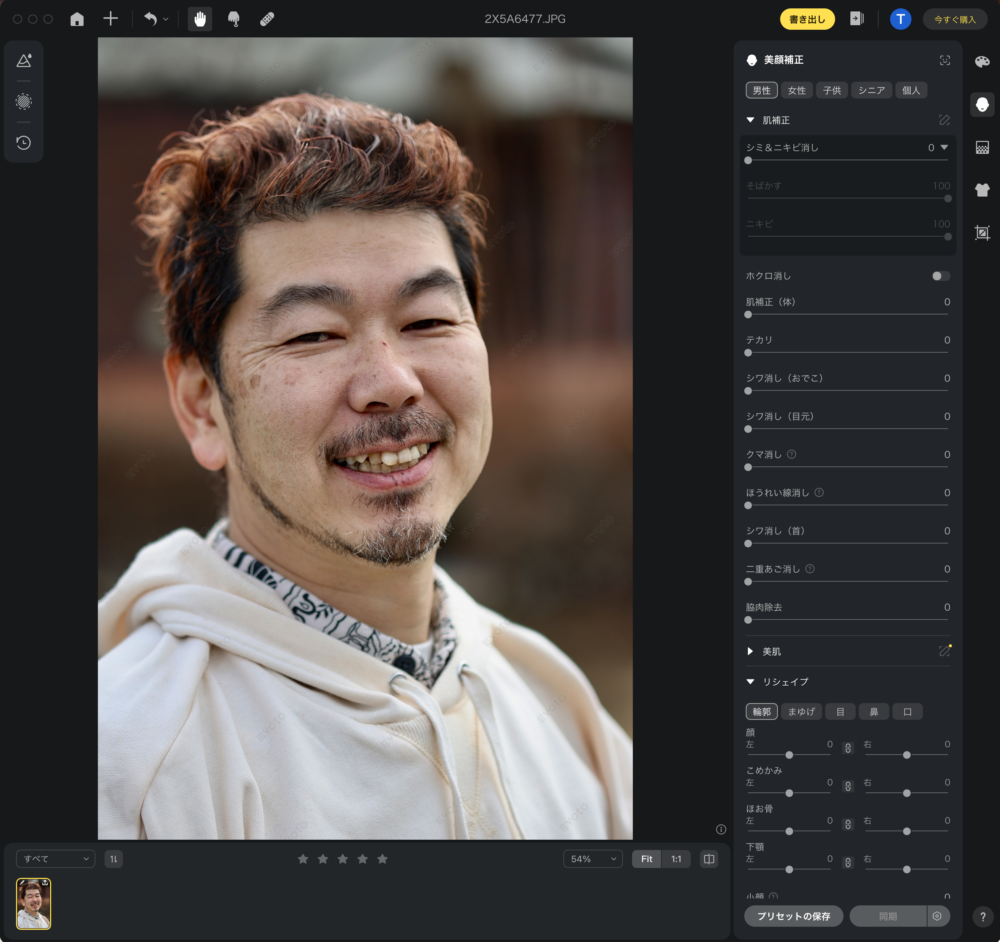Click the face detection icon beside 美顔補正
The height and width of the screenshot is (942, 1000).
point(945,60)
